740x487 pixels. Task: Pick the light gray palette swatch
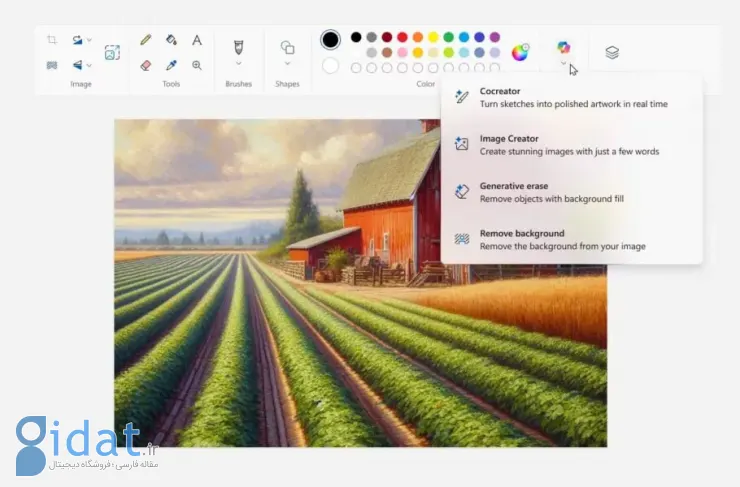click(372, 52)
